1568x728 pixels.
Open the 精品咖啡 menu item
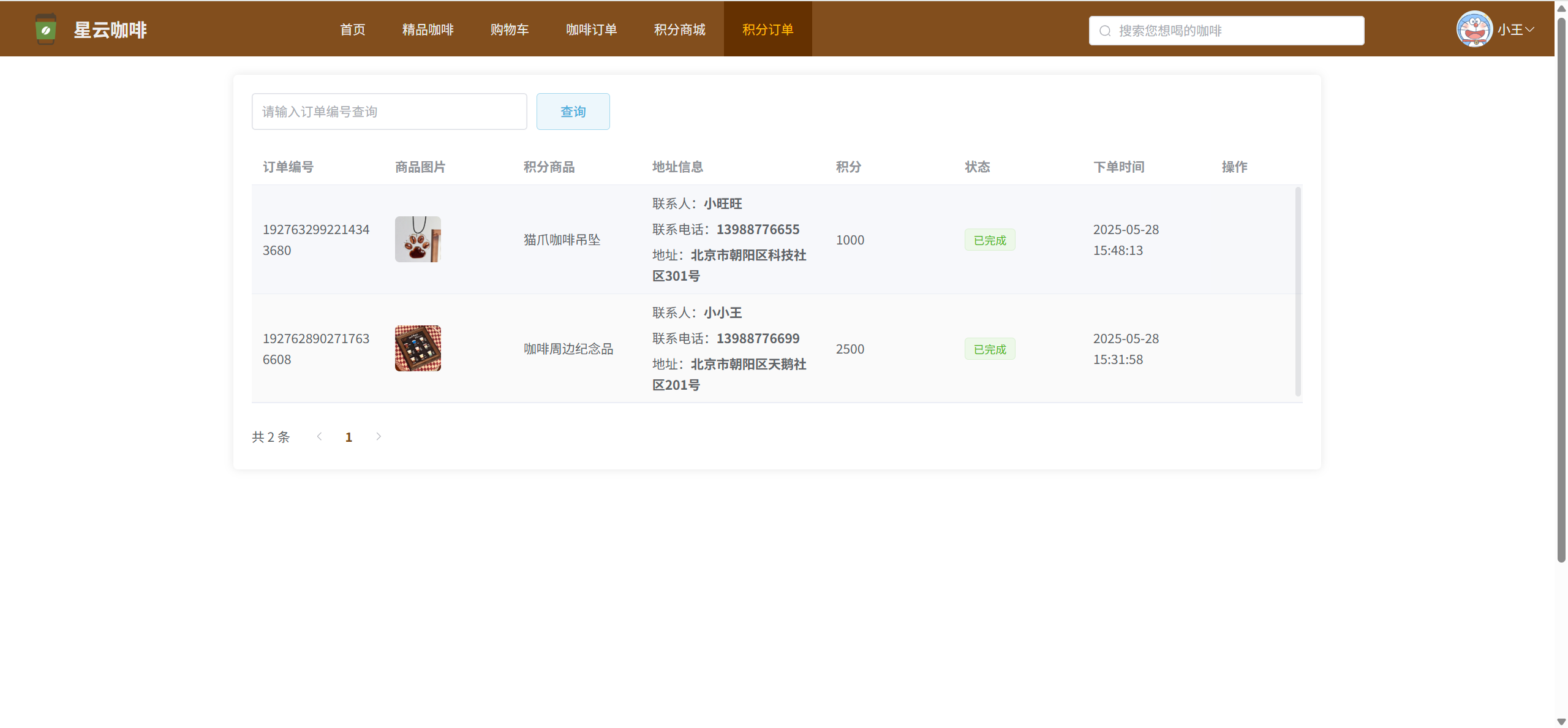pyautogui.click(x=428, y=29)
